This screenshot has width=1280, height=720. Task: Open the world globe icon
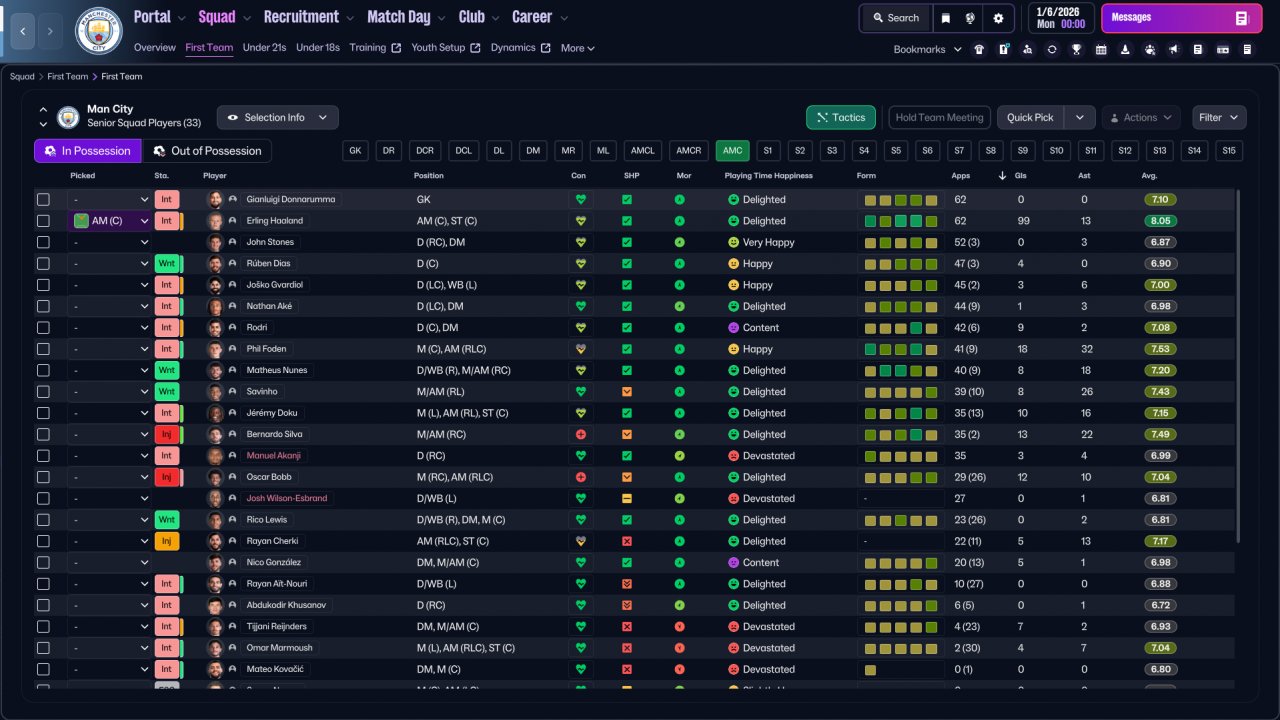(x=970, y=18)
